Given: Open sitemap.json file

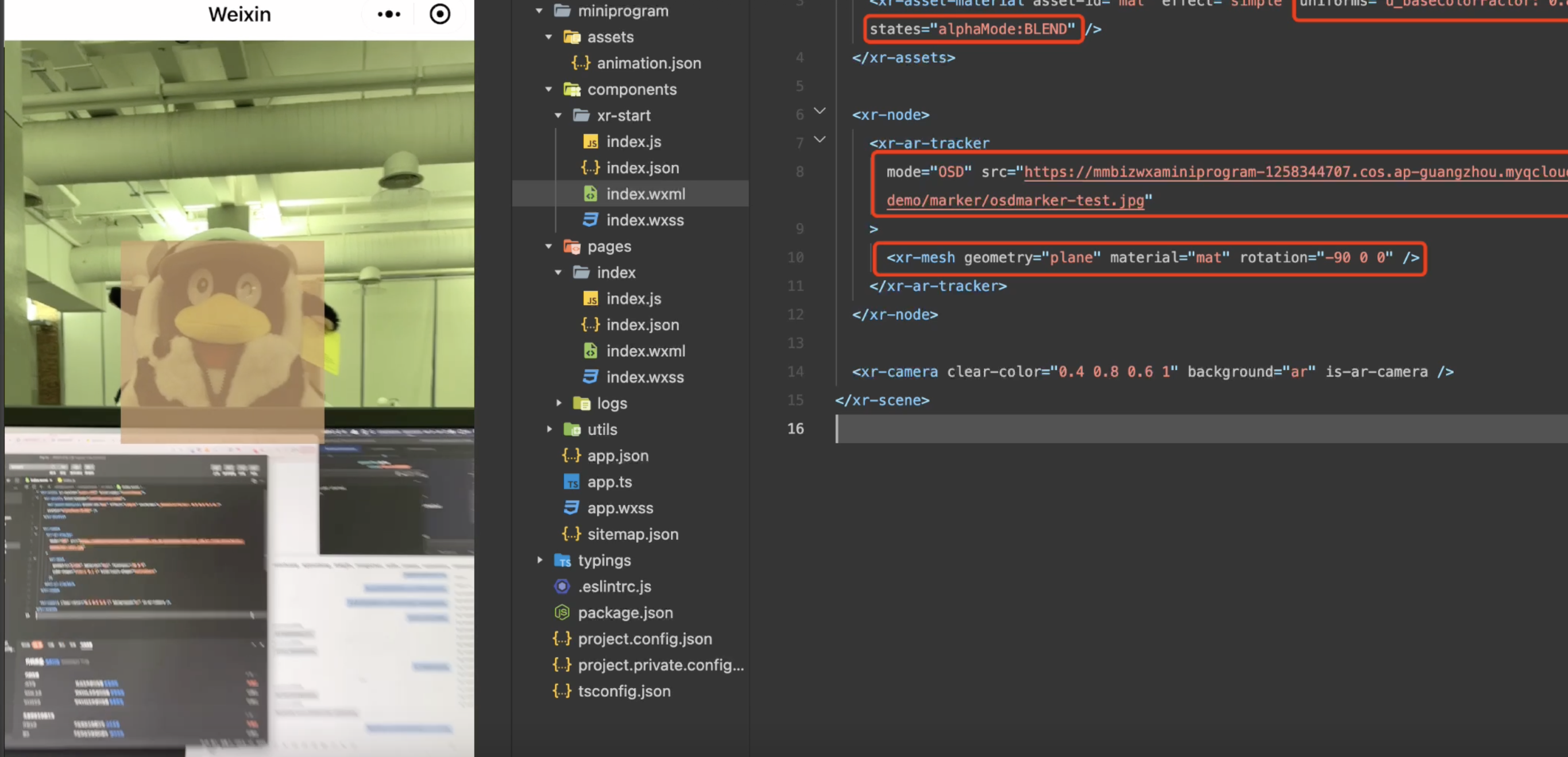Looking at the screenshot, I should pos(632,534).
